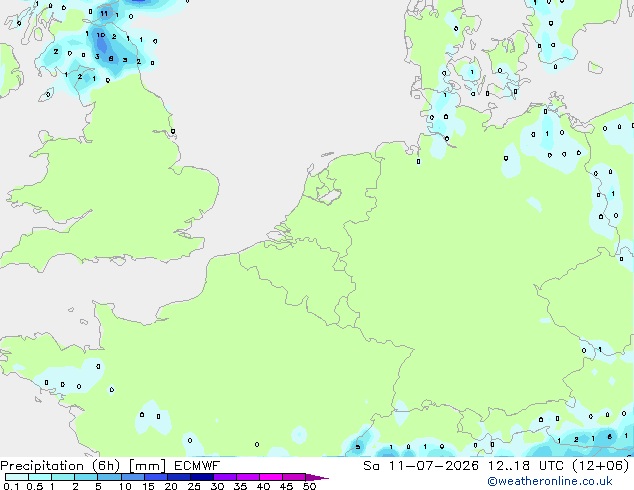The image size is (634, 490).
Task: Click the "12..18 UTC" time range text
Action: [525, 466]
